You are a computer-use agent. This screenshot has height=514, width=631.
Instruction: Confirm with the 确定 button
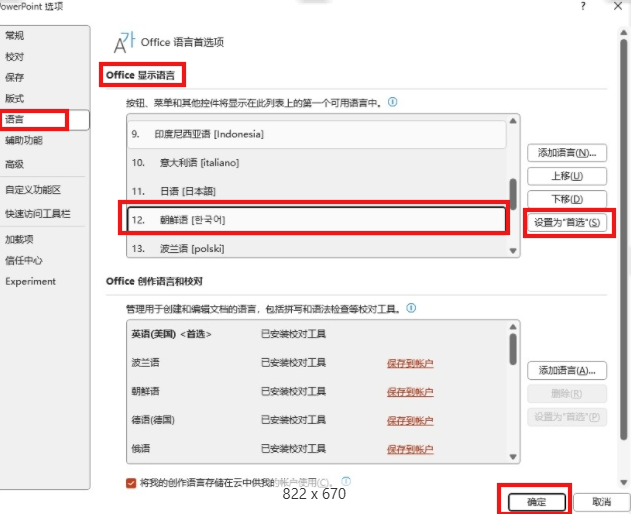(537, 502)
